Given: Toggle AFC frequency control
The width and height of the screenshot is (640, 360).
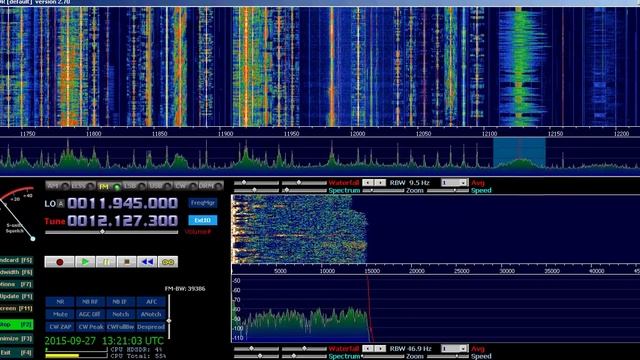Looking at the screenshot, I should pyautogui.click(x=151, y=302).
